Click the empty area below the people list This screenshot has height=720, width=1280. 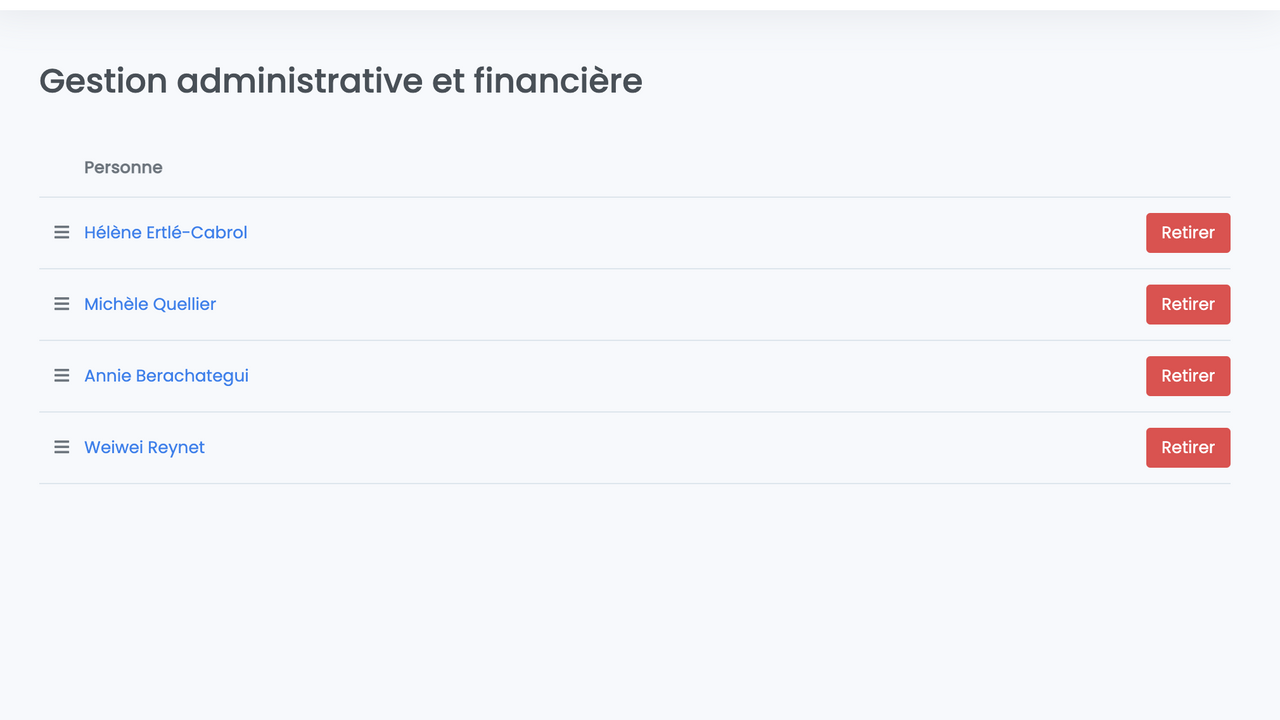pyautogui.click(x=640, y=600)
